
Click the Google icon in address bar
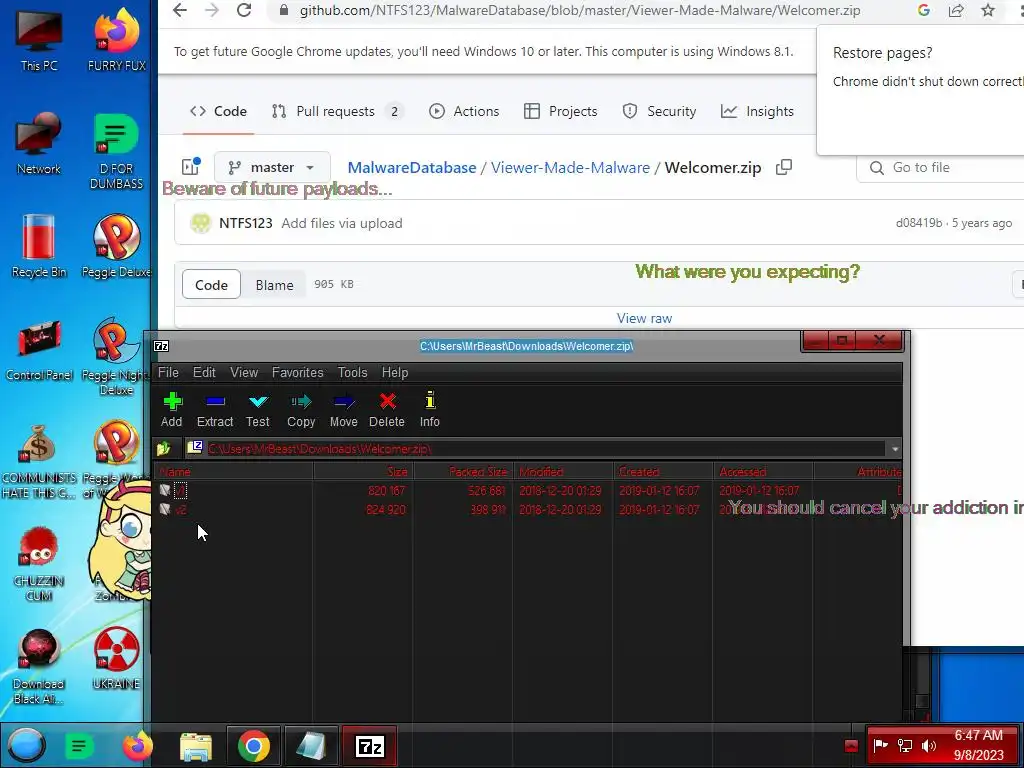(923, 10)
